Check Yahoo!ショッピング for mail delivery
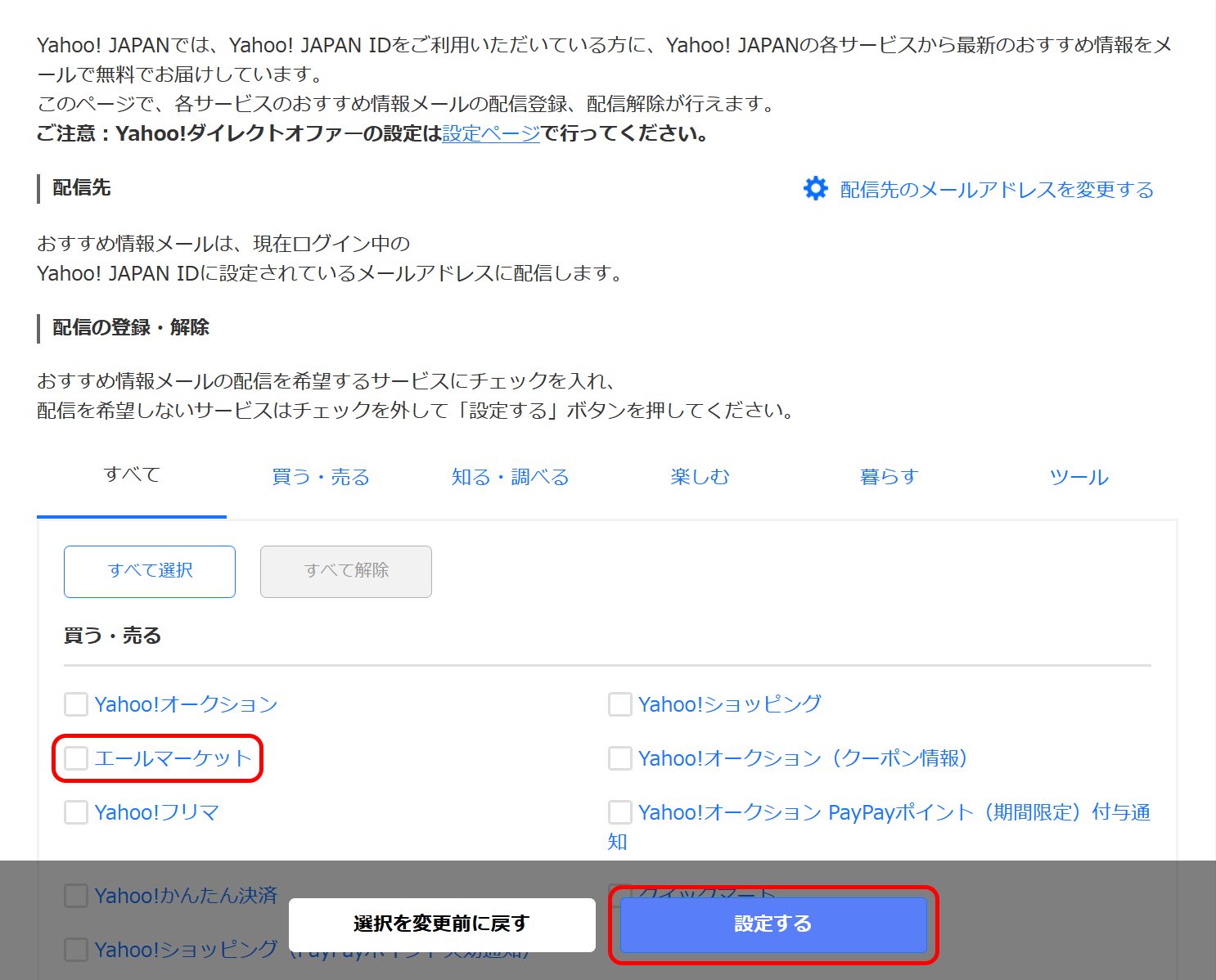 [619, 704]
